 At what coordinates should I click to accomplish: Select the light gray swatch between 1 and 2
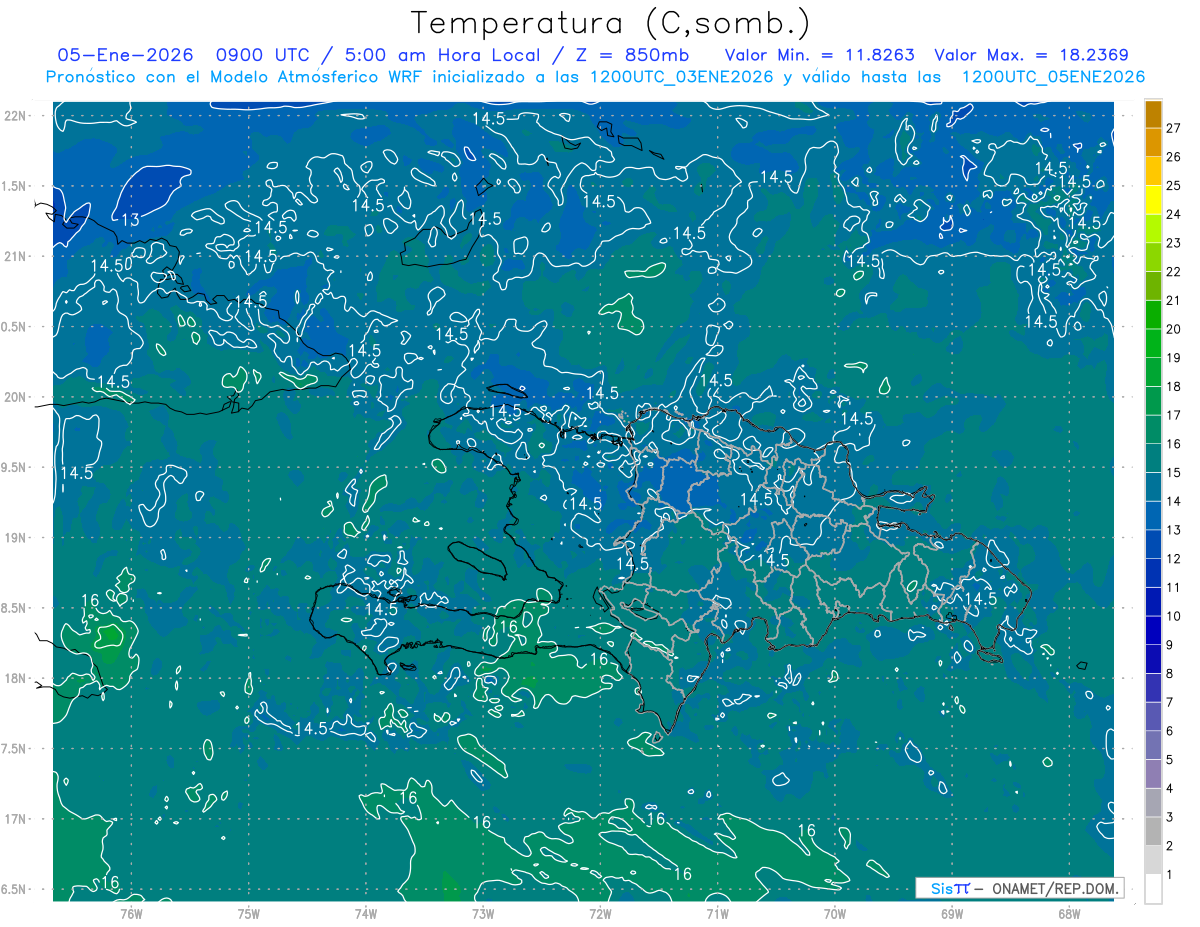pos(1153,860)
